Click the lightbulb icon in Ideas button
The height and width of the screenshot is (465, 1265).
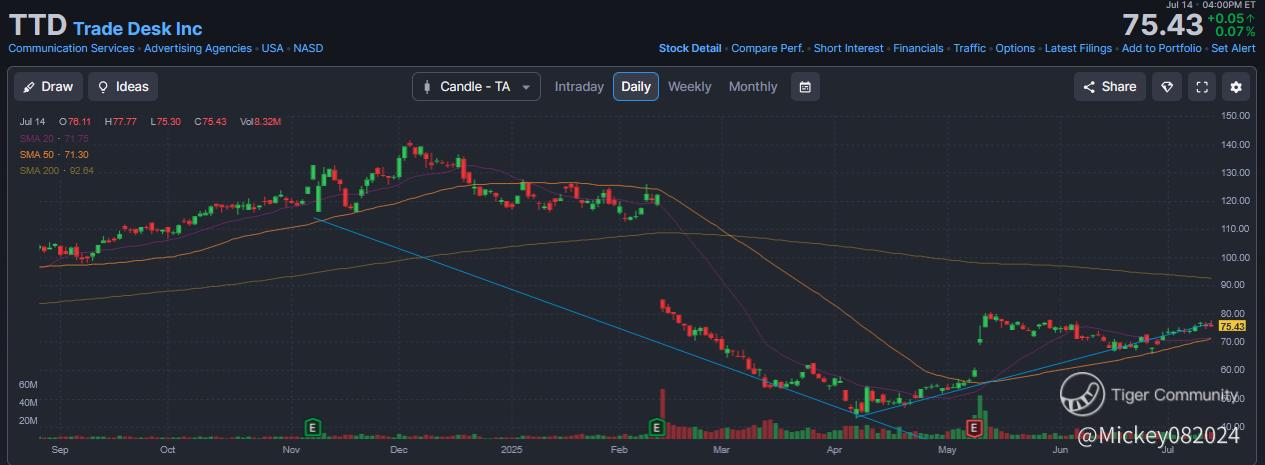click(103, 87)
